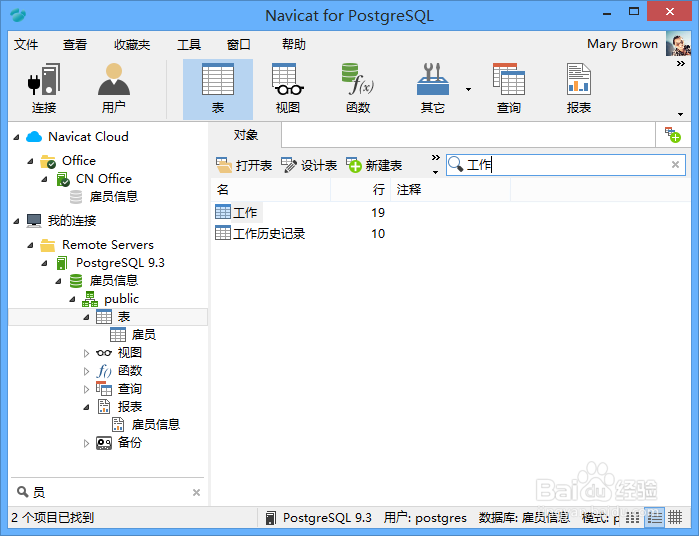The width and height of the screenshot is (699, 536).
Task: Click the Mary Brown profile avatar
Action: tap(678, 44)
